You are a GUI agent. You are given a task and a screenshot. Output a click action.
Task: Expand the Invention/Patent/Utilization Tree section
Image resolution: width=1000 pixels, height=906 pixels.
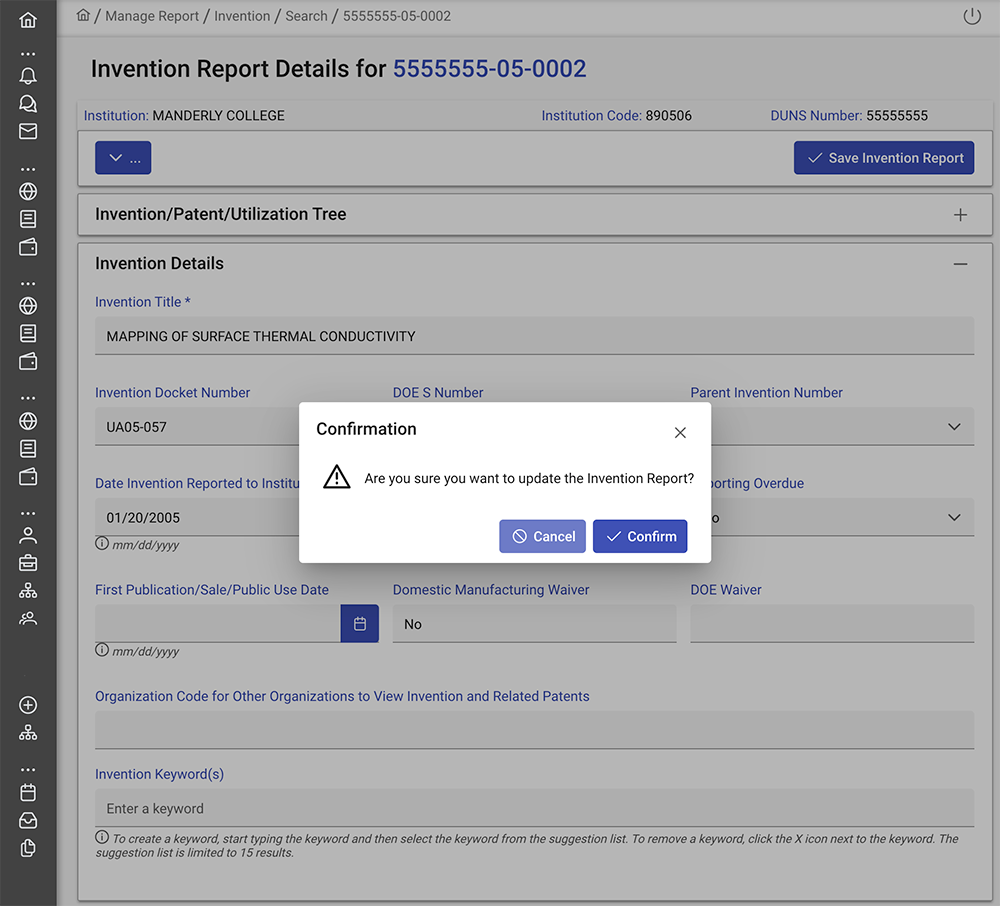click(x=960, y=214)
